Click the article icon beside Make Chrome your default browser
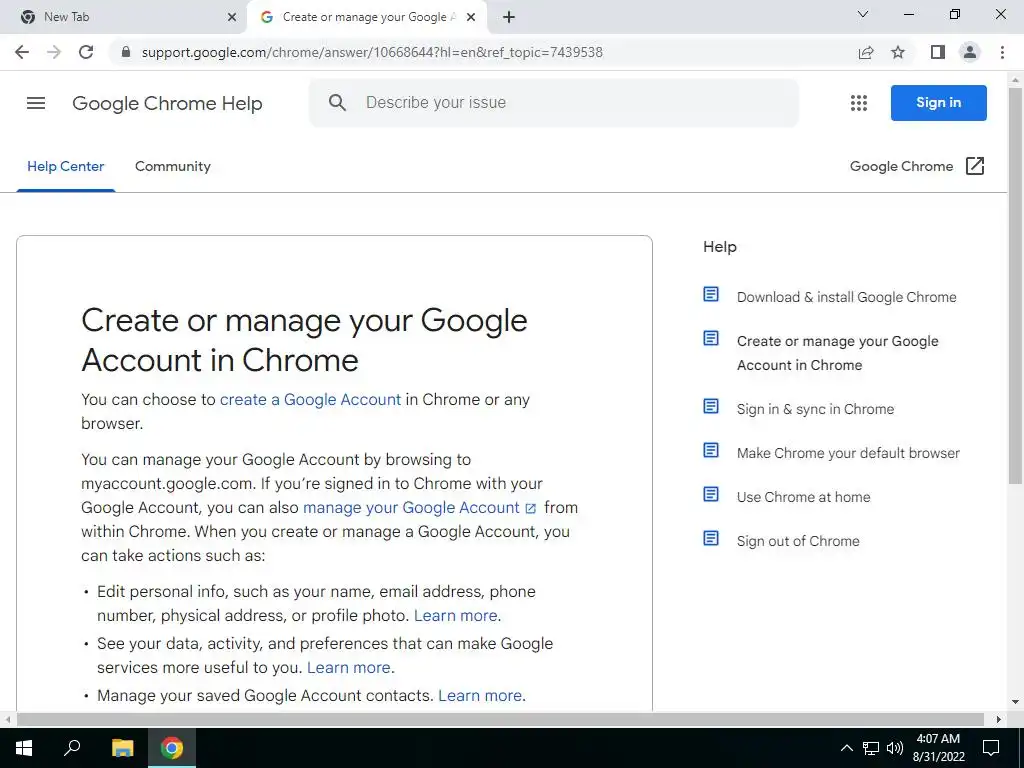 [711, 450]
